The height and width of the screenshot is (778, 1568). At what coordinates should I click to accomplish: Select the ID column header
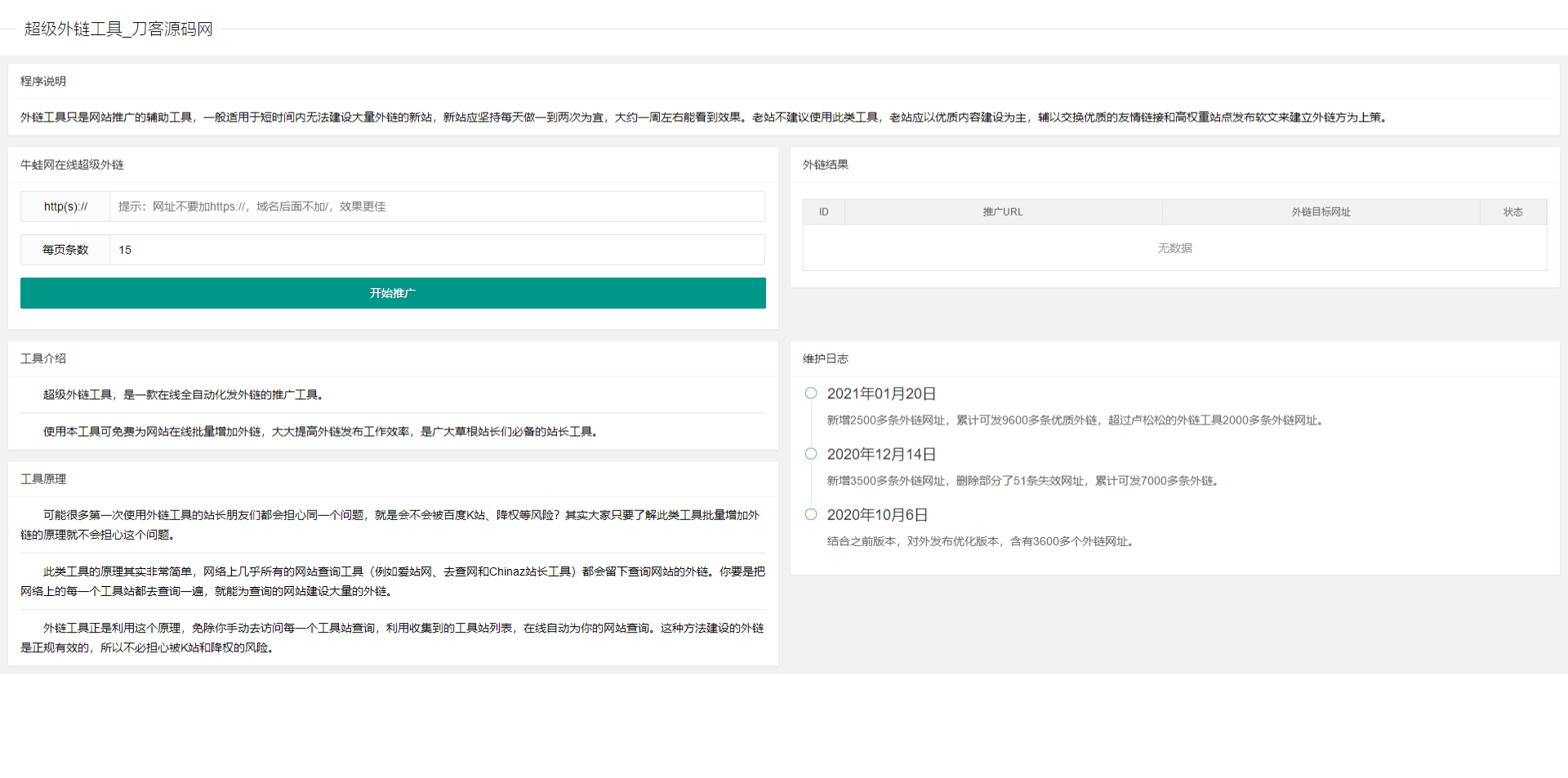pos(823,211)
